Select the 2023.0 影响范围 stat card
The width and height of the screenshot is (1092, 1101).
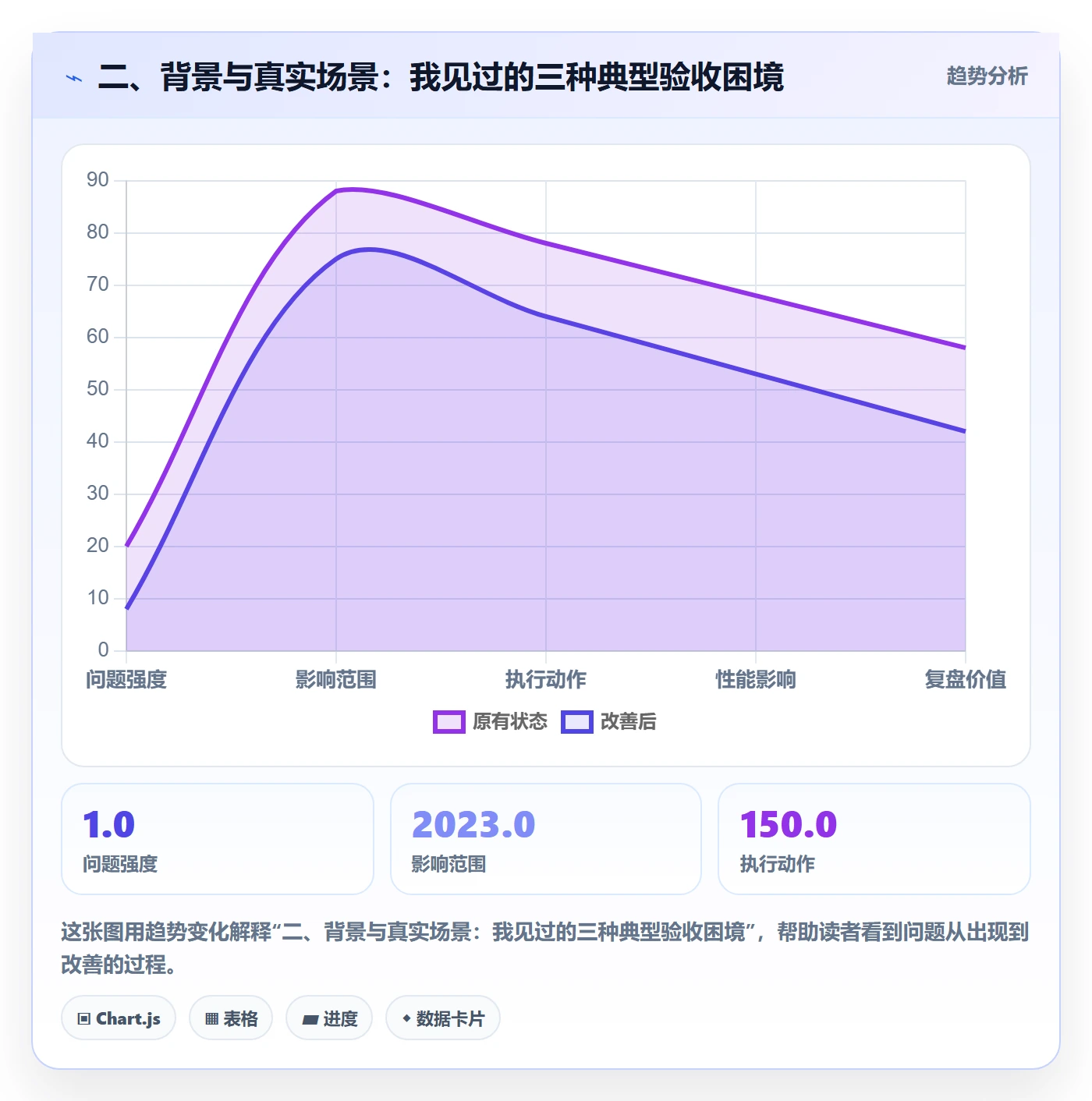[546, 839]
